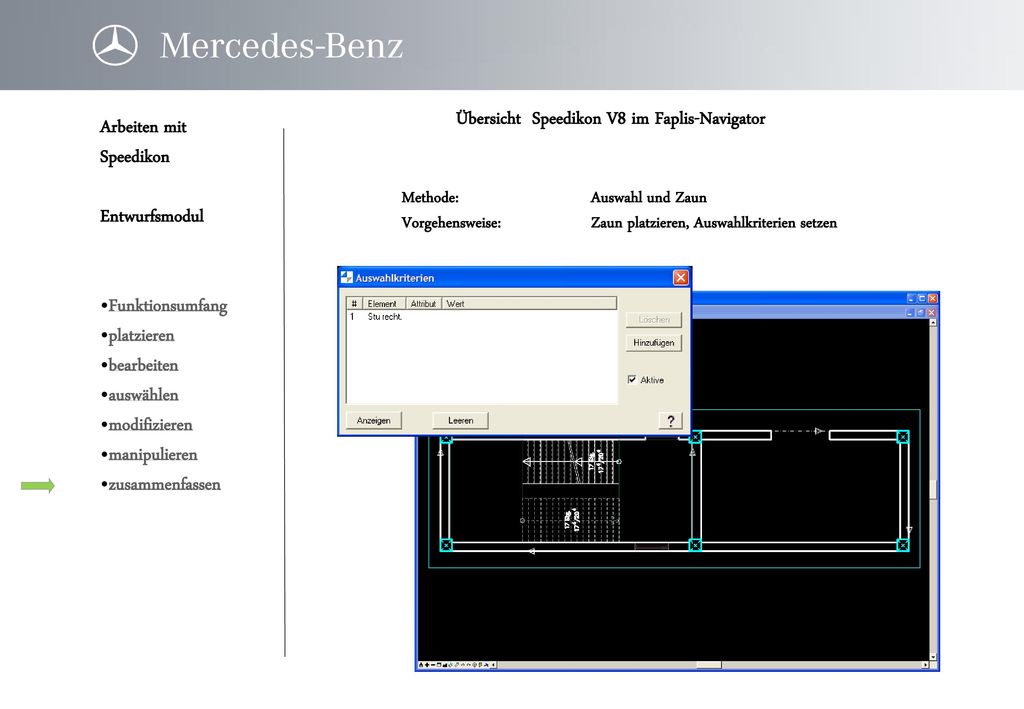
Task: Click the CAD view vertical scrollbar up arrow
Action: pyautogui.click(x=933, y=322)
